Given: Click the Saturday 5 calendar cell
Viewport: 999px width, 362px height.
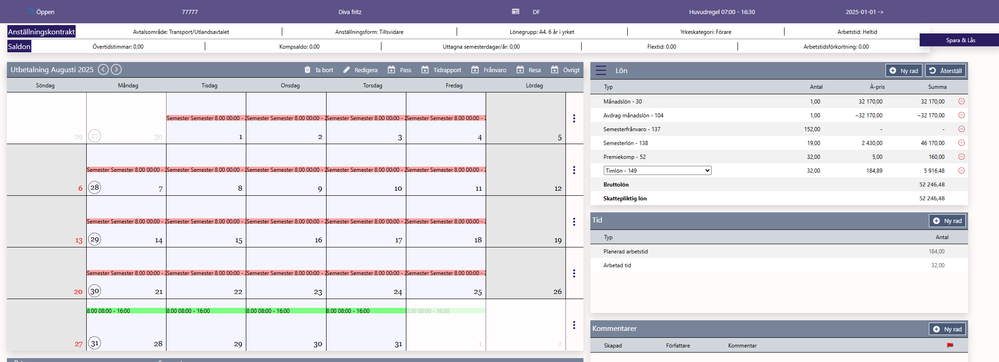Looking at the screenshot, I should pyautogui.click(x=525, y=118).
